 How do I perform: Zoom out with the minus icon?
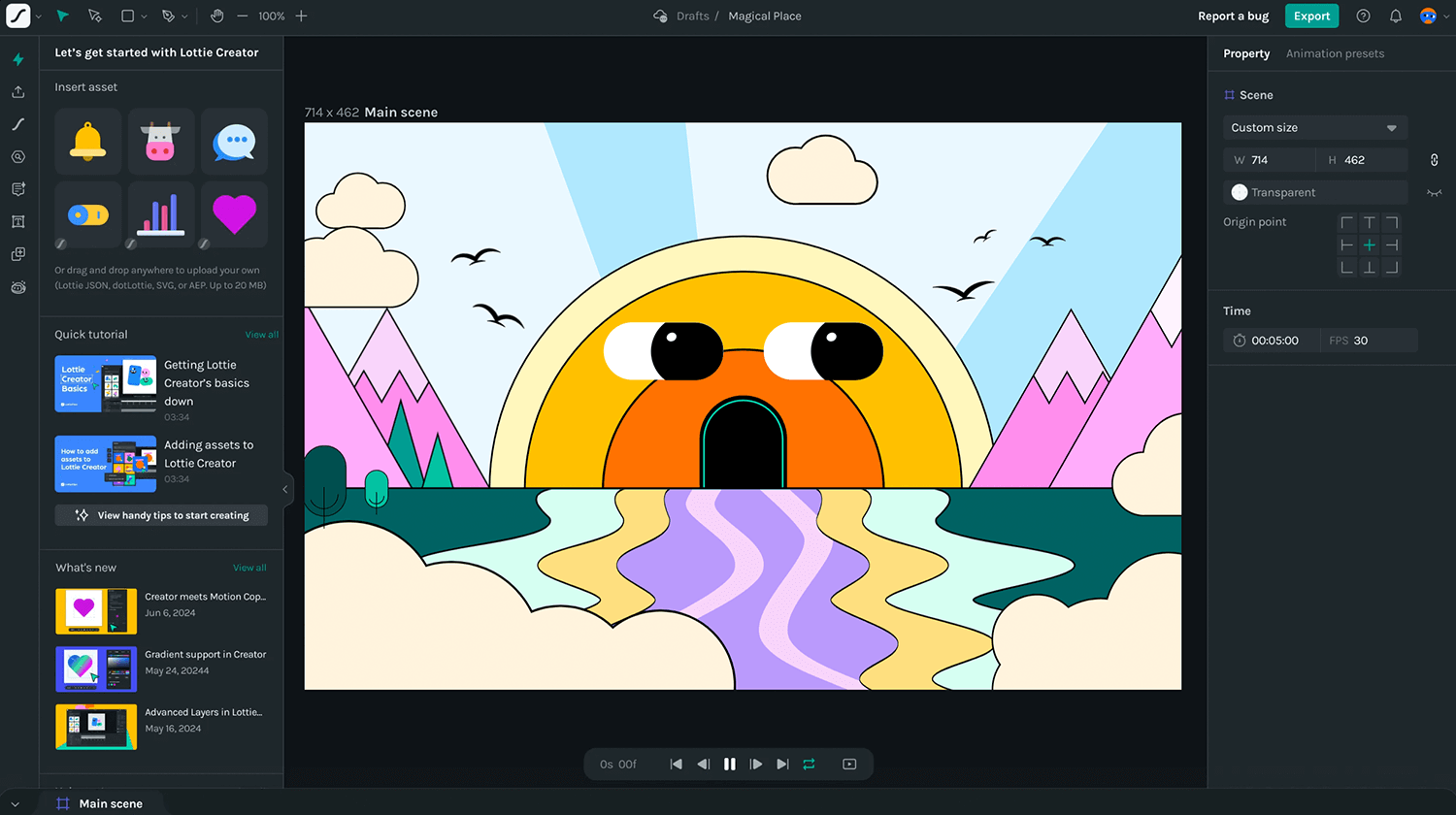click(243, 16)
